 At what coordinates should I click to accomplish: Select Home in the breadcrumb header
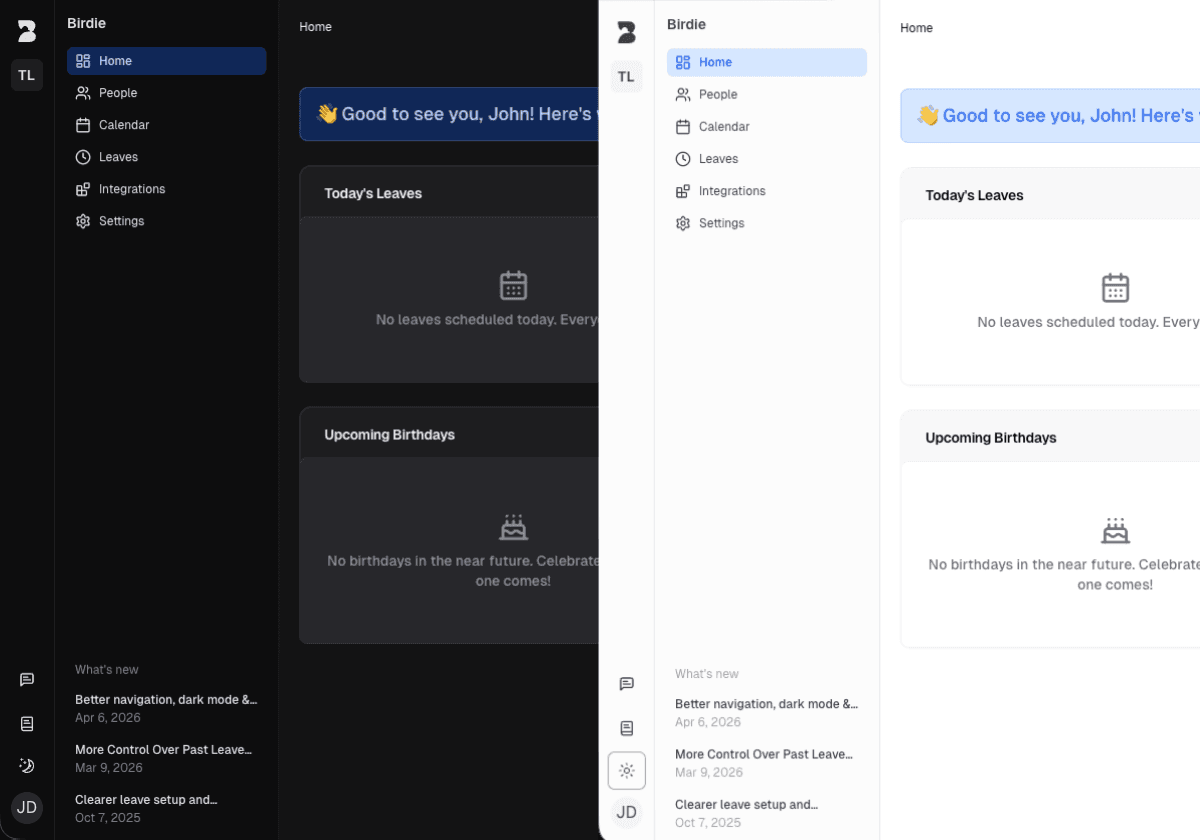tap(315, 26)
